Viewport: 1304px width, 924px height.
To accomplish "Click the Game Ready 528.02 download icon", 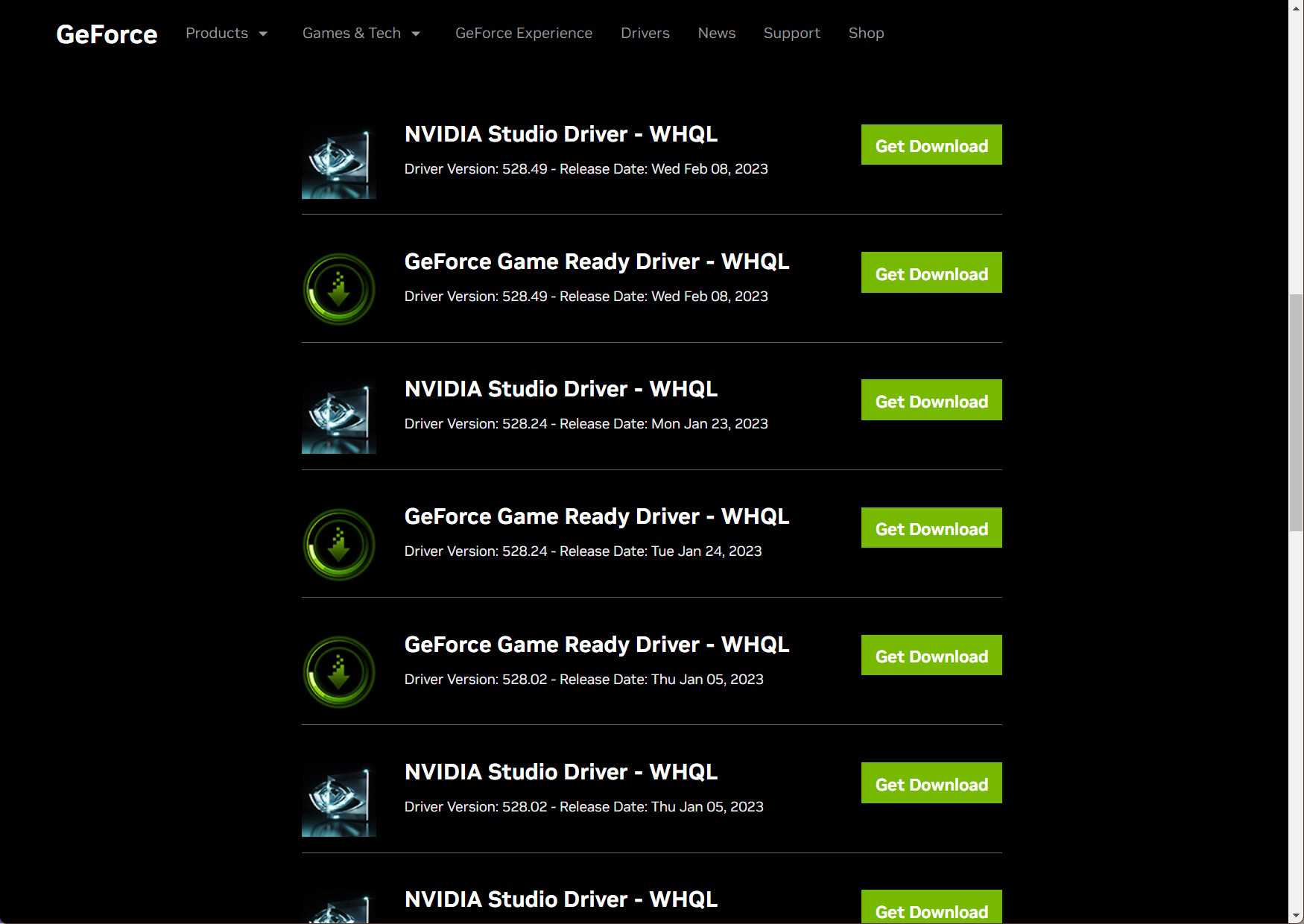I will (x=339, y=671).
